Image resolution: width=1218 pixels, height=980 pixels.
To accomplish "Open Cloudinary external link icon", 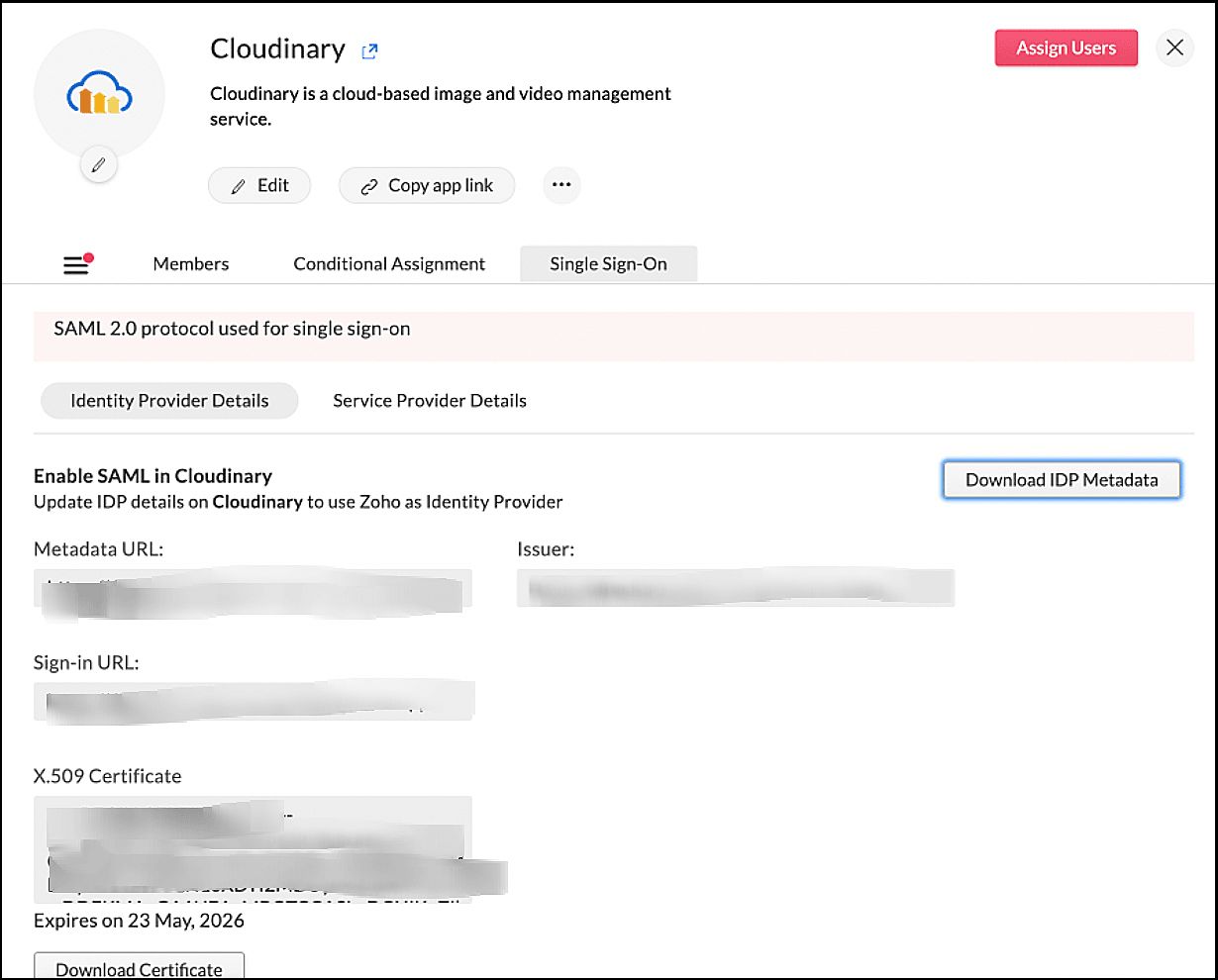I will tap(369, 51).
